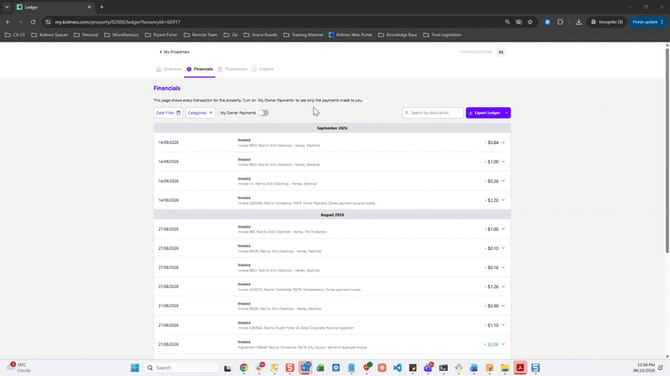Click the Windows taskbar search box
The width and height of the screenshot is (670, 376).
(x=182, y=368)
